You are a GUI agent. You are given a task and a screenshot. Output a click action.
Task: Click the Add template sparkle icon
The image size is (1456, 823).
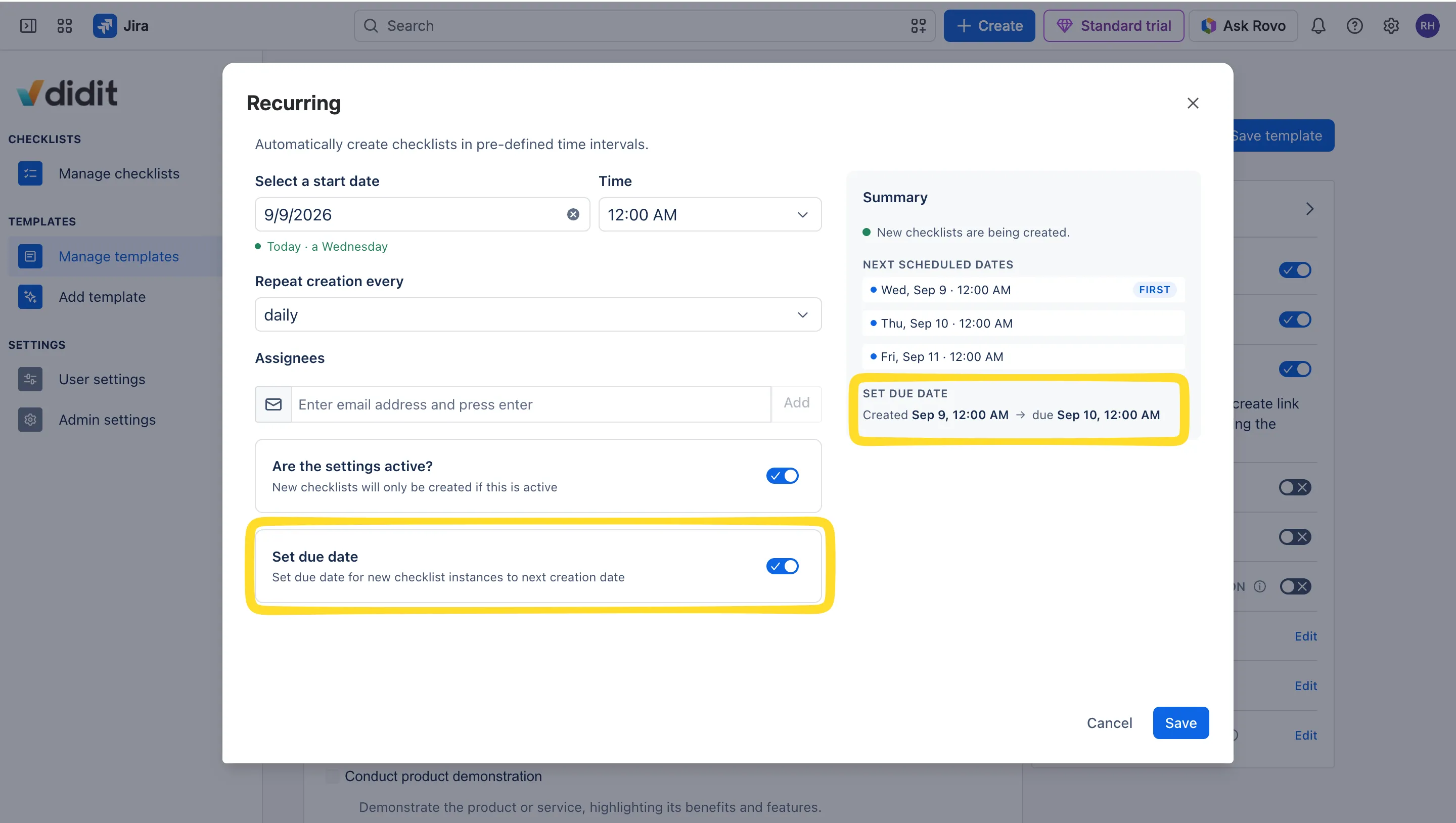tap(30, 297)
